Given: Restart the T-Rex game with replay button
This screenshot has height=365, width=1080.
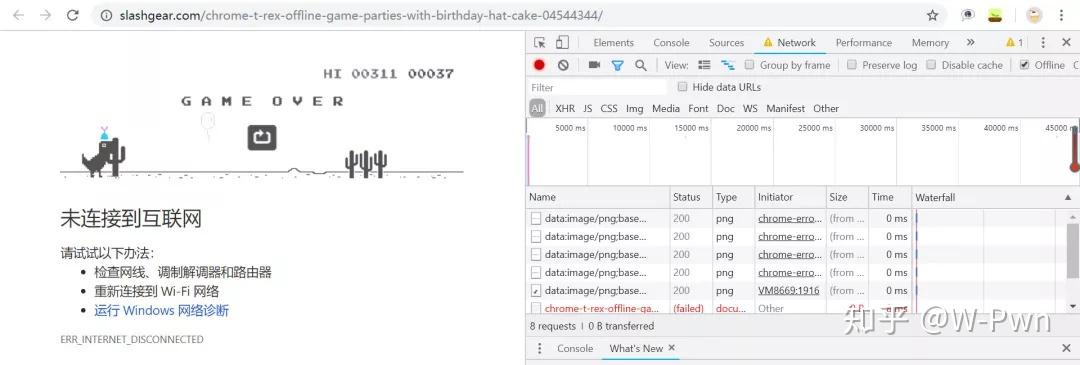Looking at the screenshot, I should click(x=262, y=137).
